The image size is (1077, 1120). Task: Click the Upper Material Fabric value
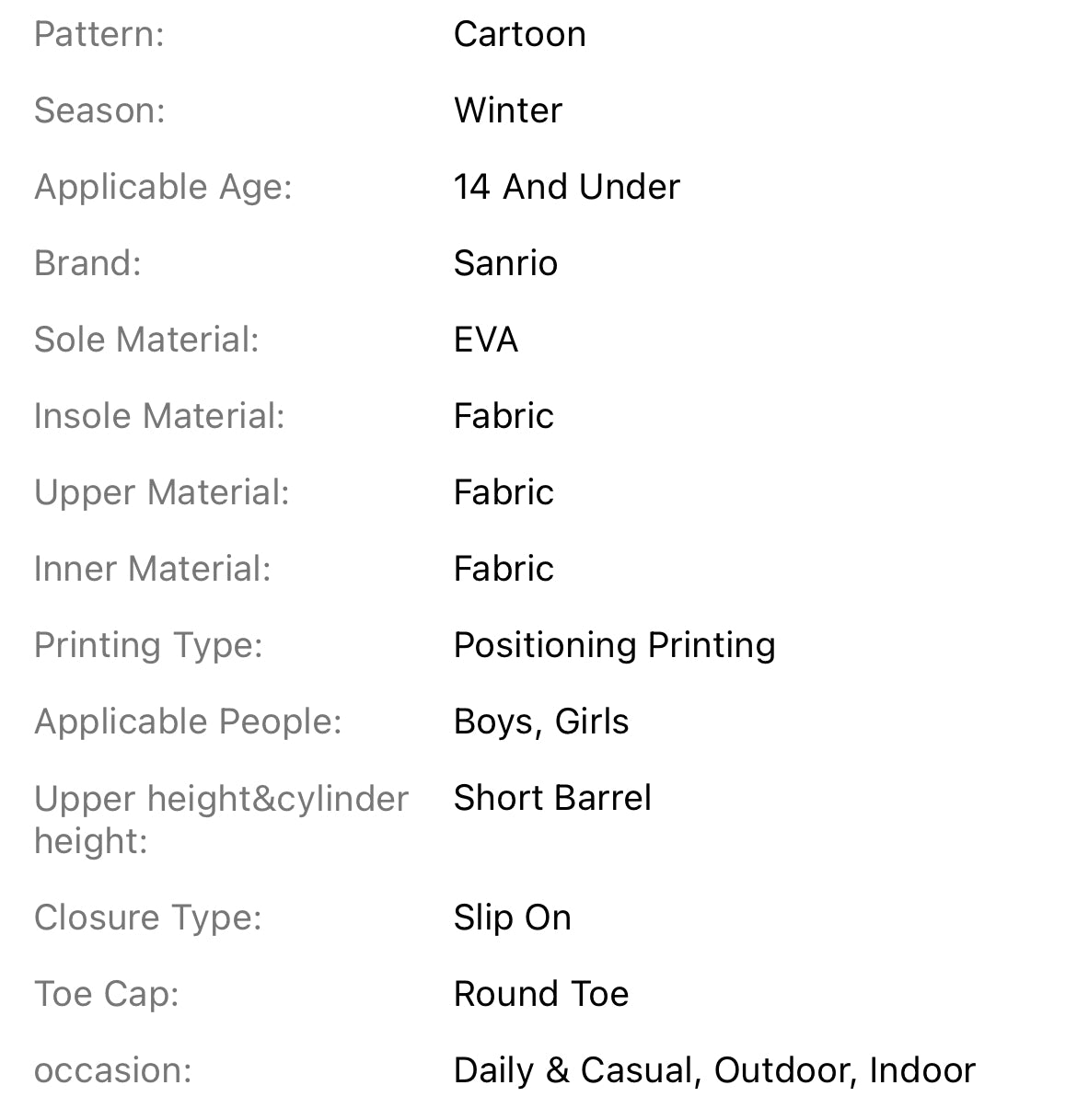[x=504, y=492]
